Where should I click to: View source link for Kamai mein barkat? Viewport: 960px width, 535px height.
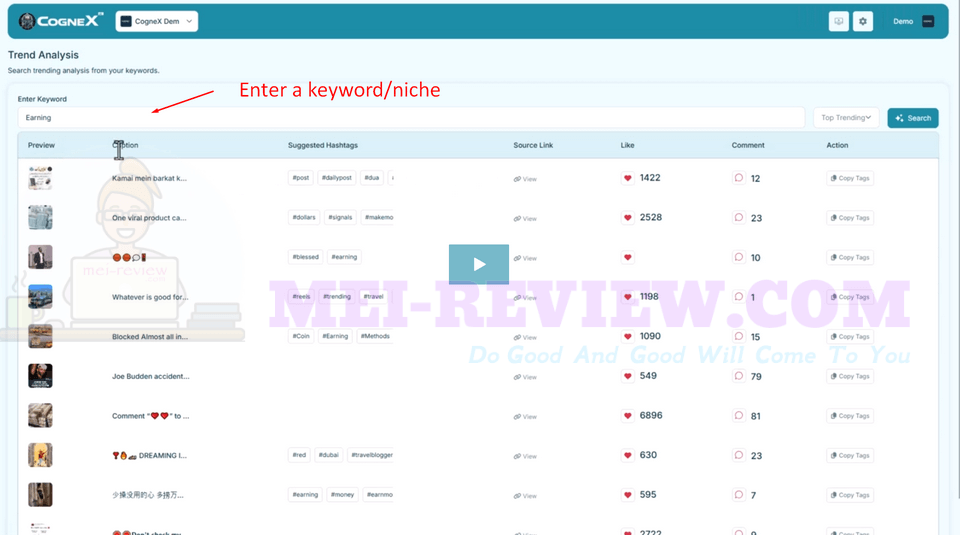pos(525,179)
